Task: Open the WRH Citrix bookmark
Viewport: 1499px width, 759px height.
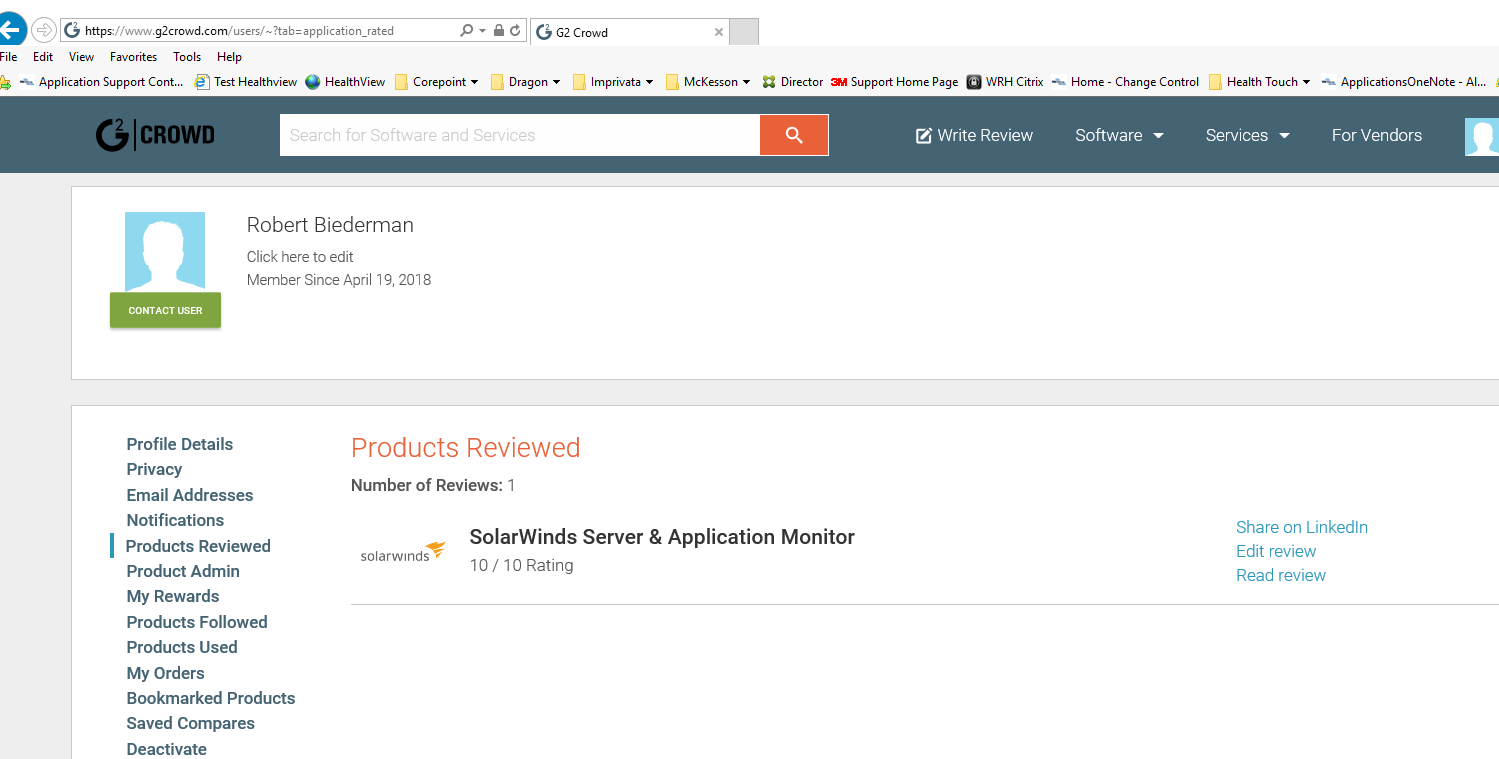Action: pyautogui.click(x=1005, y=82)
